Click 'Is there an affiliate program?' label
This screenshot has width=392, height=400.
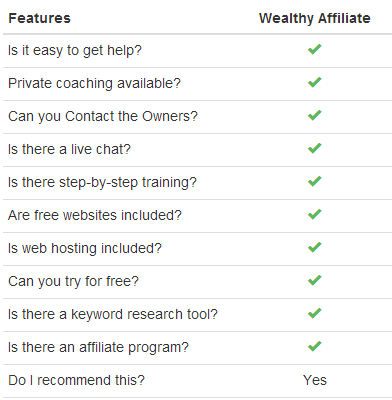(x=98, y=348)
